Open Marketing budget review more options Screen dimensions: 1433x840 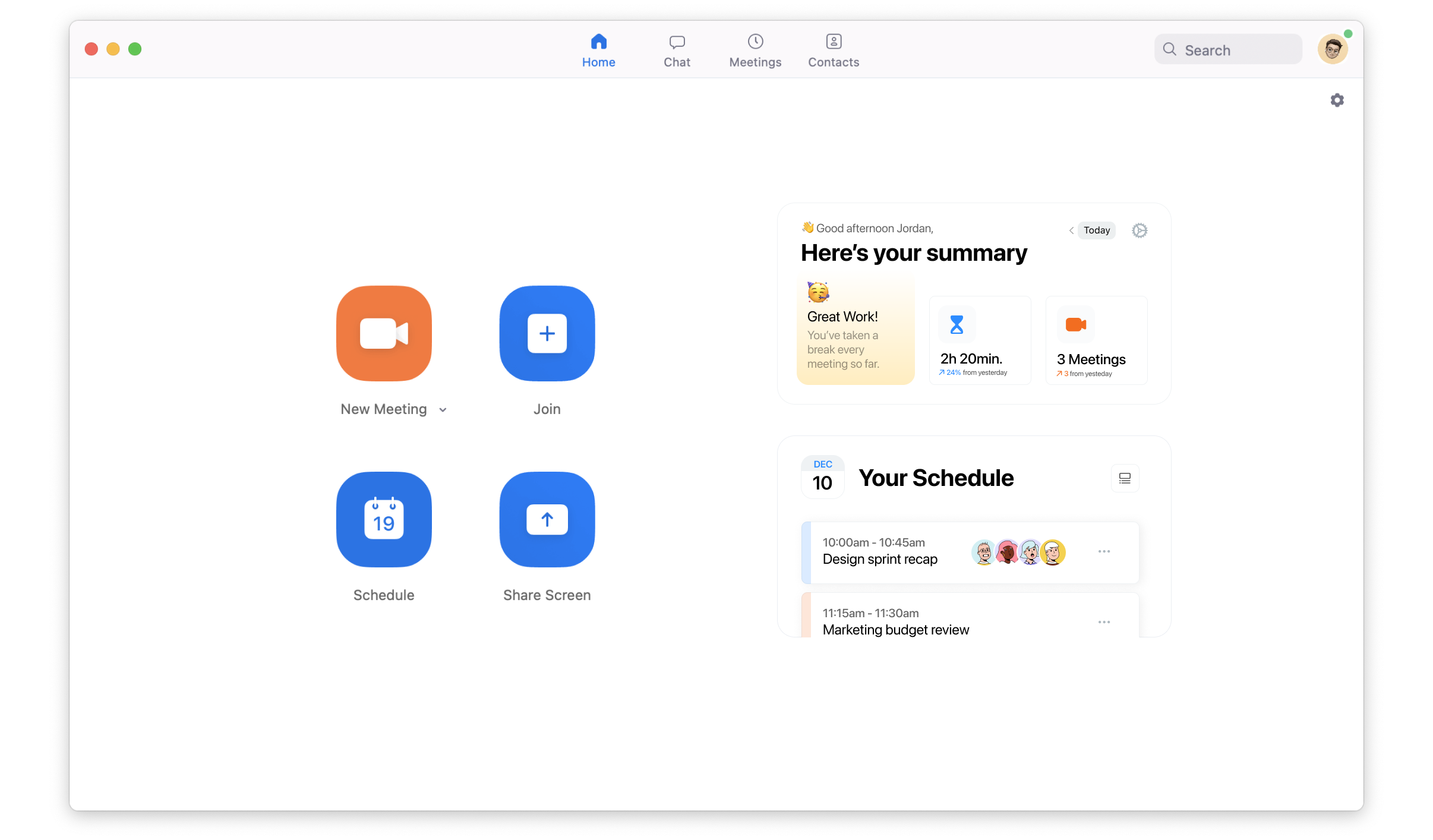[x=1104, y=622]
